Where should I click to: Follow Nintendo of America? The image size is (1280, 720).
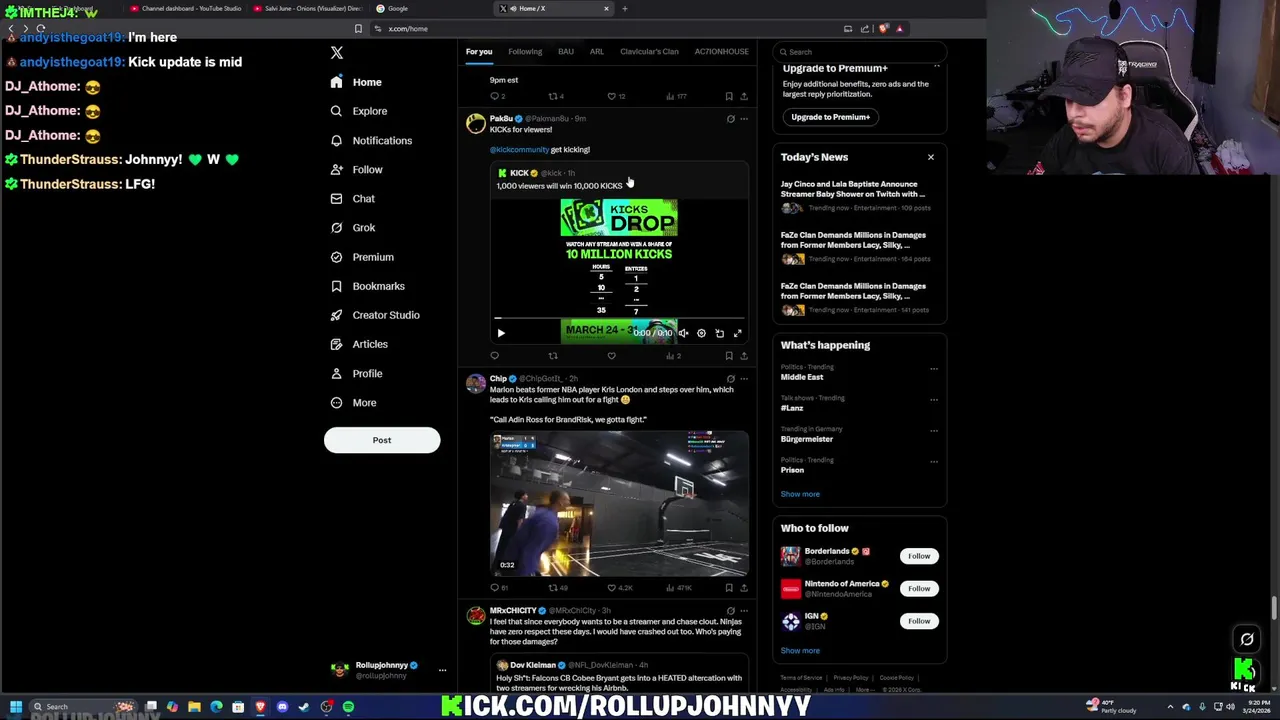pyautogui.click(x=919, y=588)
